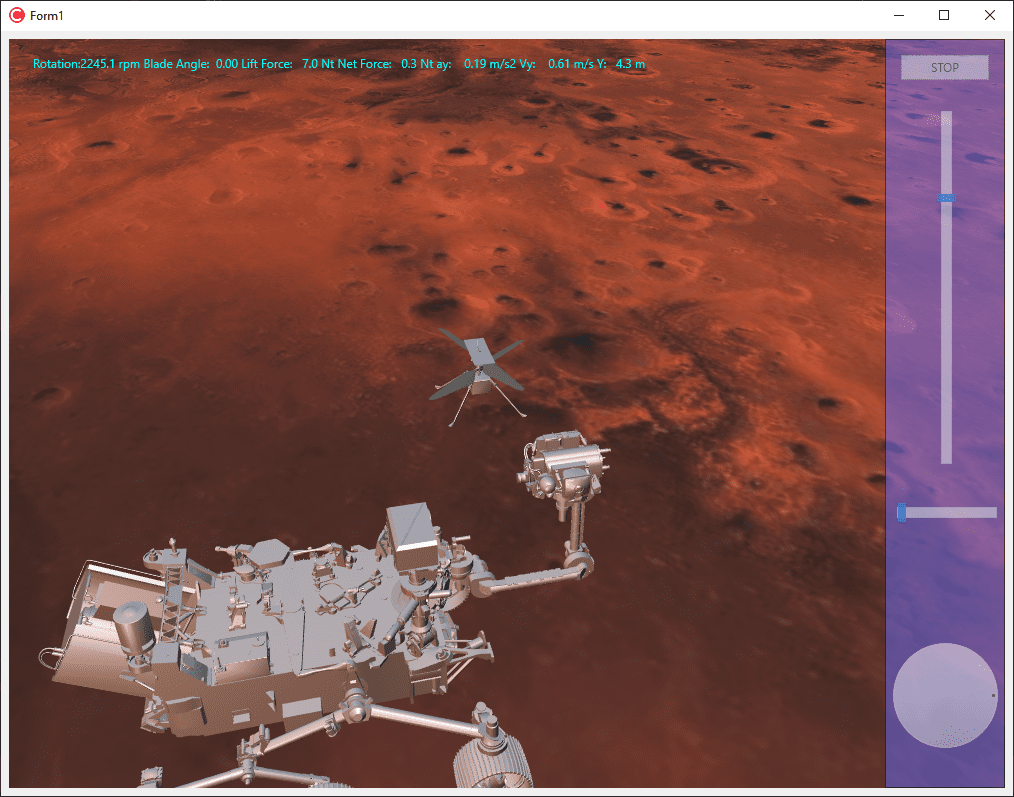The height and width of the screenshot is (797, 1014).
Task: Minimize the Form1 window
Action: pos(899,16)
